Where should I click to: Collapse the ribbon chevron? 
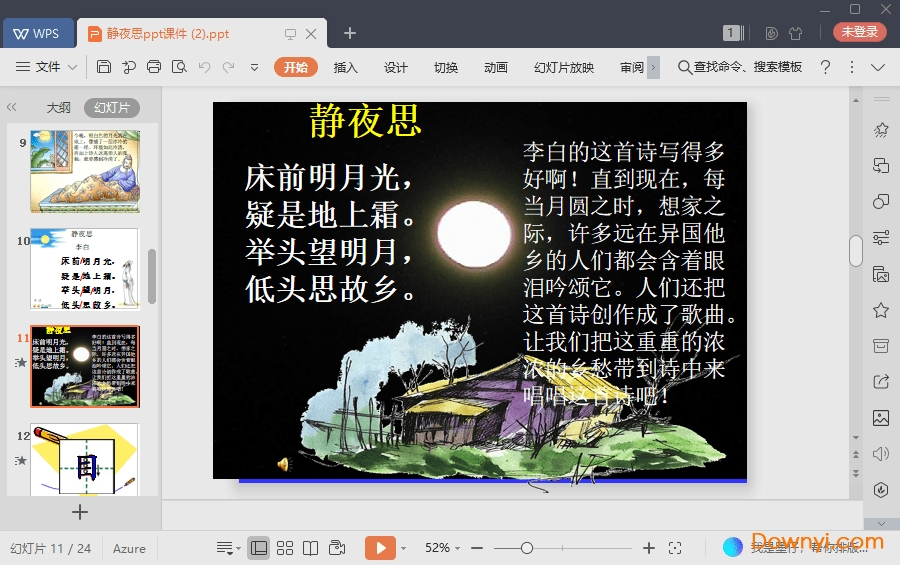[x=878, y=67]
